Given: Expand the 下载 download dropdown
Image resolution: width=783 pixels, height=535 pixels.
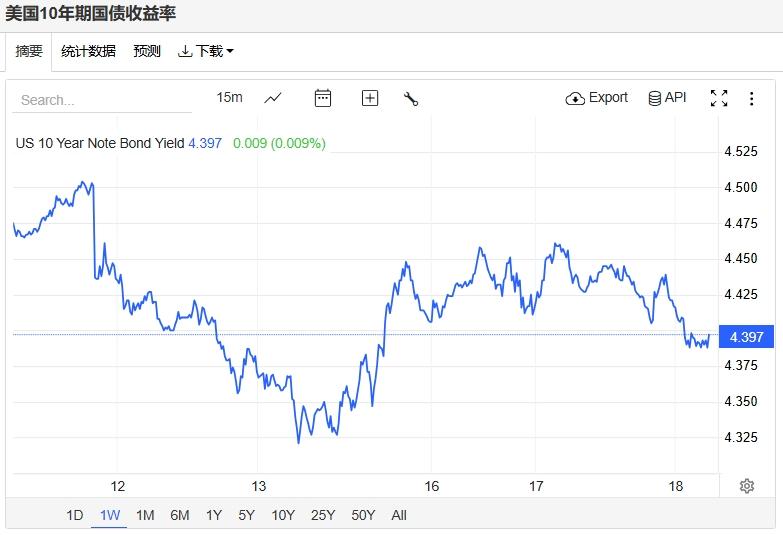Looking at the screenshot, I should point(206,51).
